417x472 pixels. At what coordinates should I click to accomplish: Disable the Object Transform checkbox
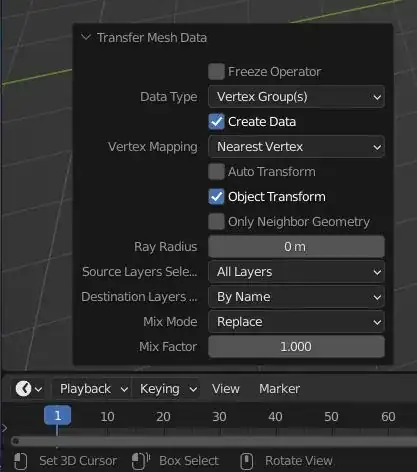tap(216, 197)
